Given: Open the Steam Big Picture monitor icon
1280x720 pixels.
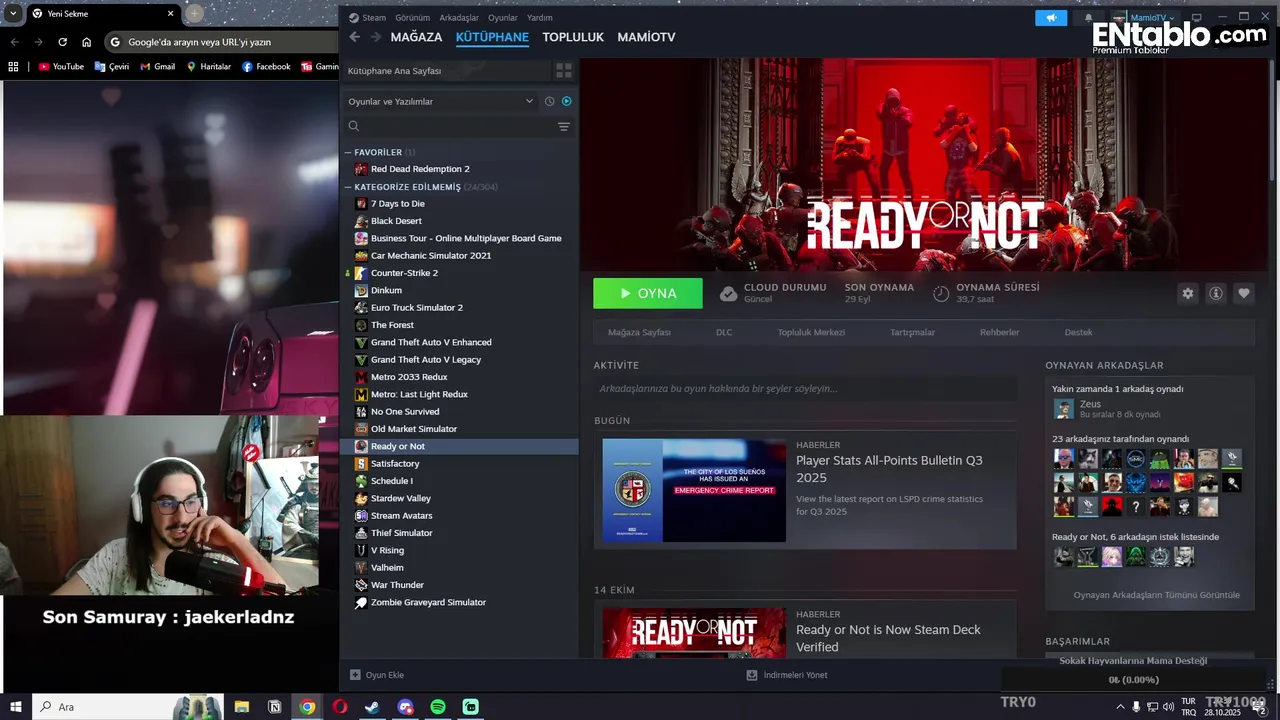Looking at the screenshot, I should click(x=1197, y=18).
